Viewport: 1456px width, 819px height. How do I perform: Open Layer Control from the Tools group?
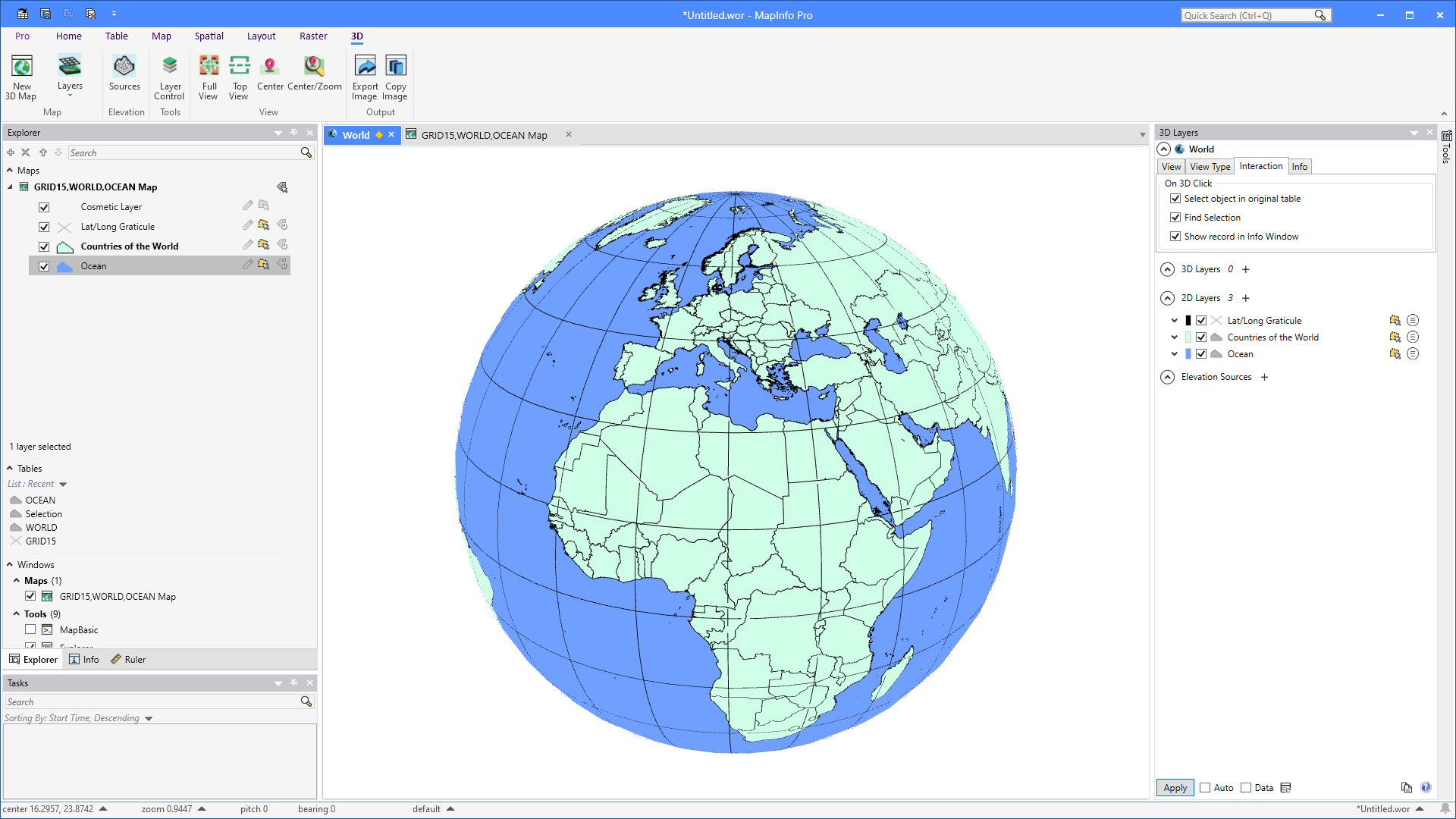click(x=169, y=76)
